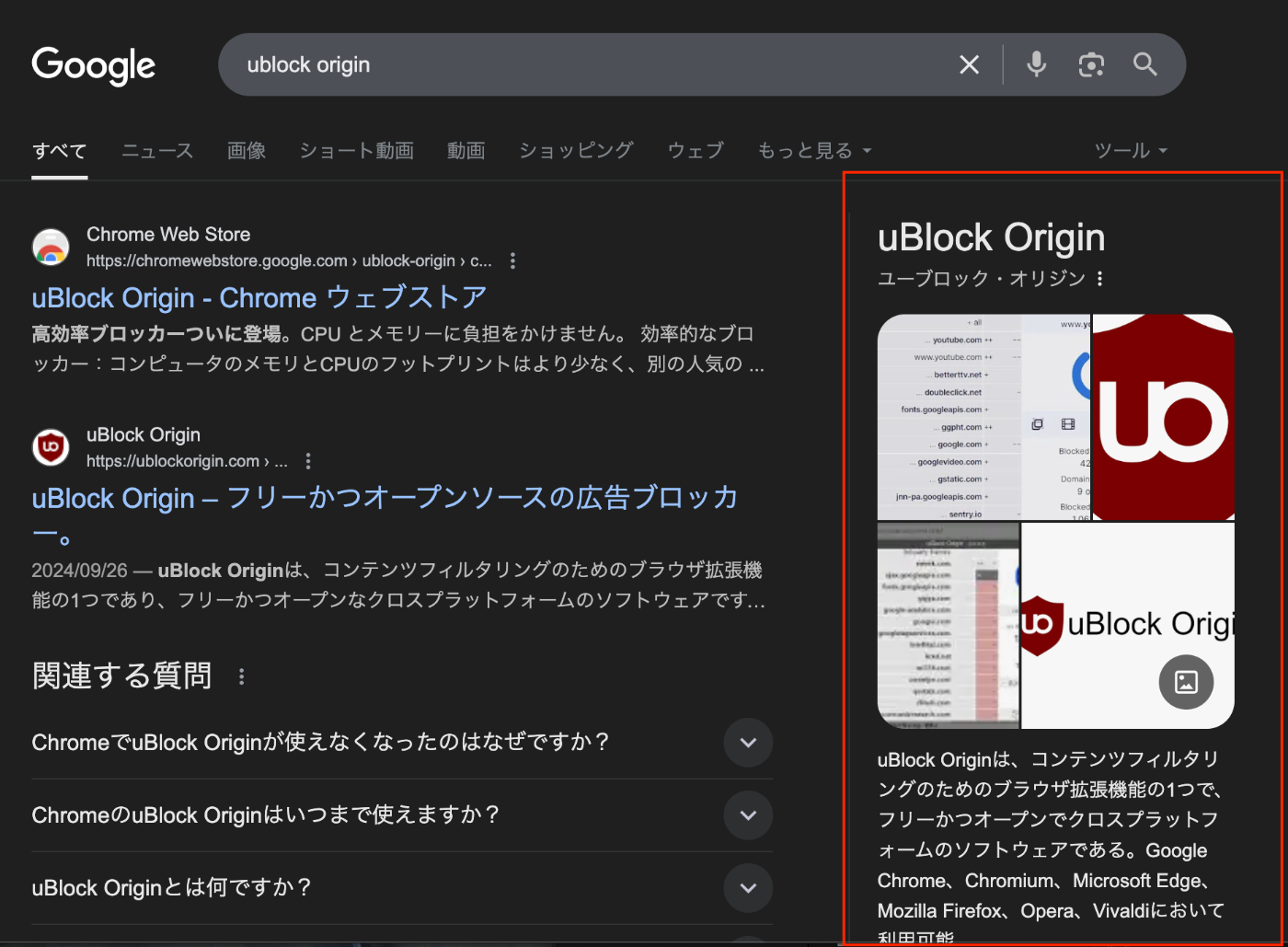Image resolution: width=1288 pixels, height=947 pixels.
Task: Click the ユーブロック・オリジン subtitle text
Action: click(x=981, y=279)
